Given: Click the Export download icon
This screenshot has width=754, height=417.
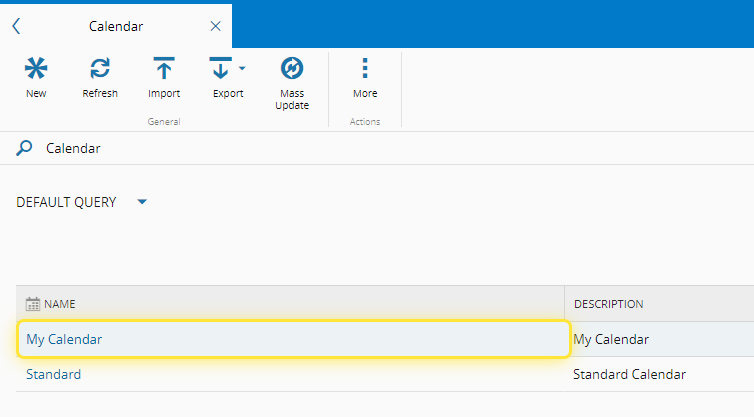Looking at the screenshot, I should [221, 69].
